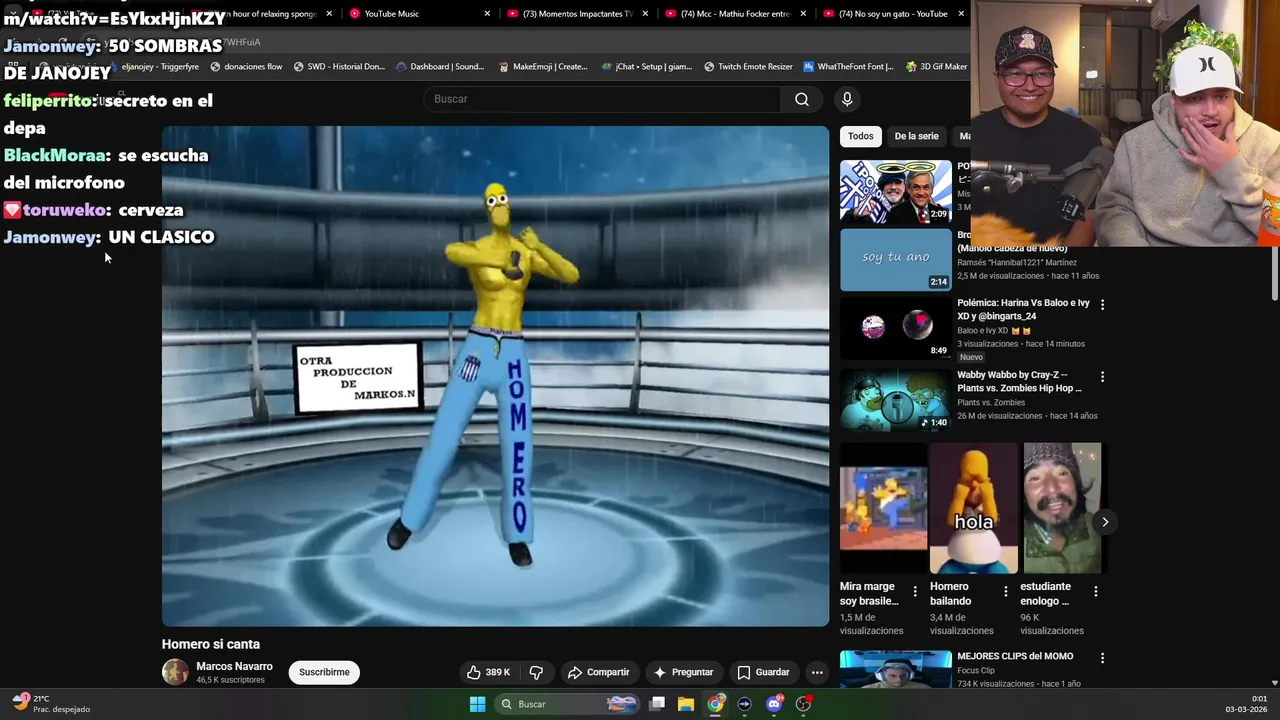Close the No soy un gato tab
Image resolution: width=1280 pixels, height=720 pixels.
[x=961, y=14]
